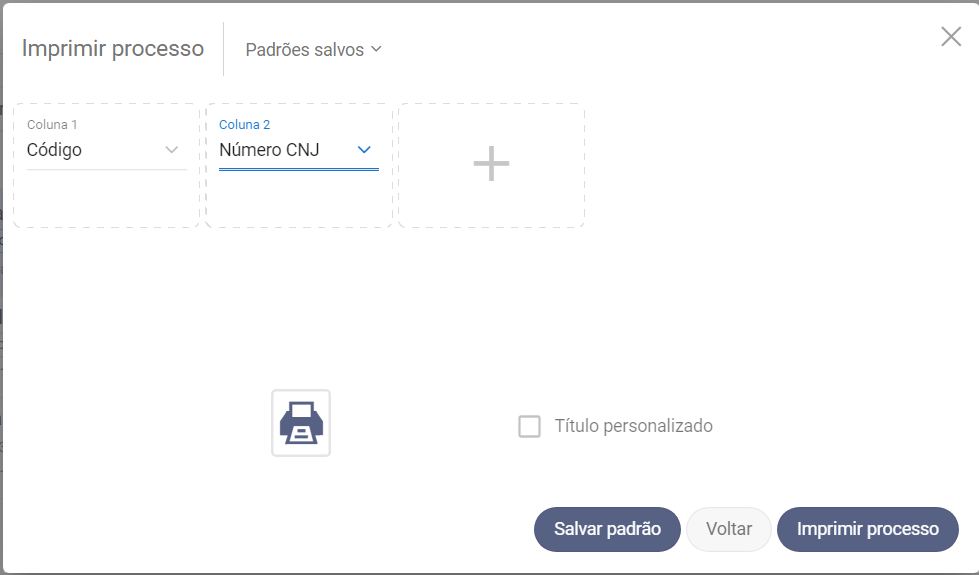Click the Imprimir processo dialog title
This screenshot has width=979, height=575.
pyautogui.click(x=113, y=48)
